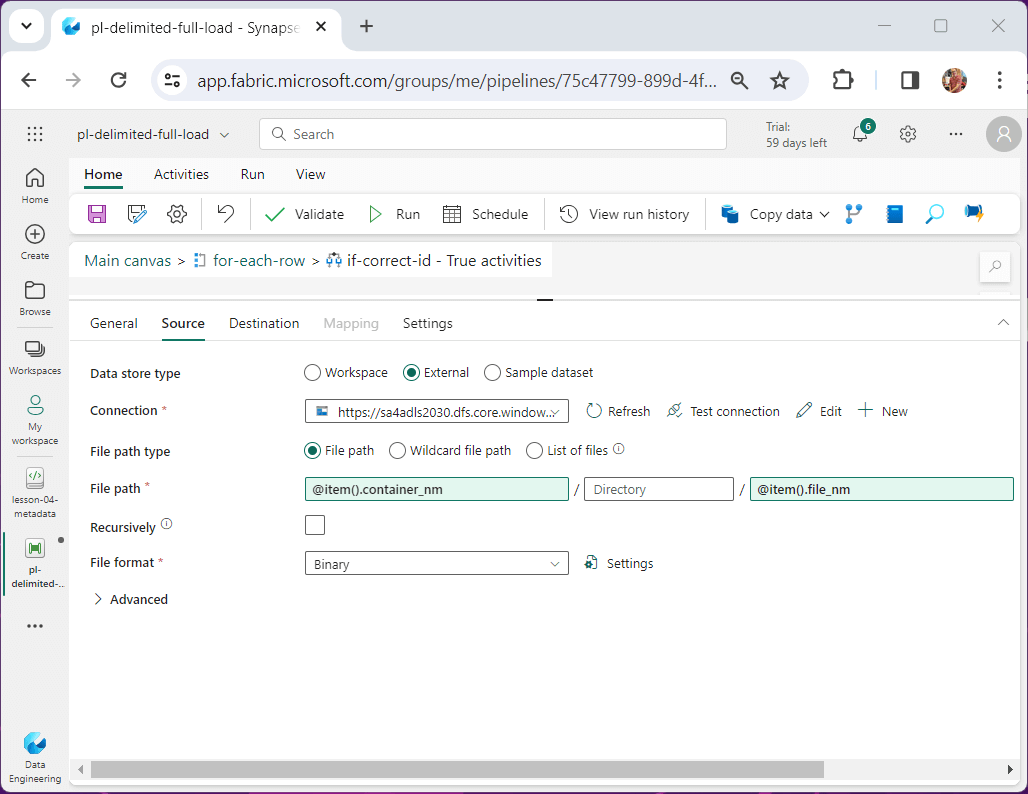Click the Test connection button
1028x794 pixels.
(x=723, y=411)
